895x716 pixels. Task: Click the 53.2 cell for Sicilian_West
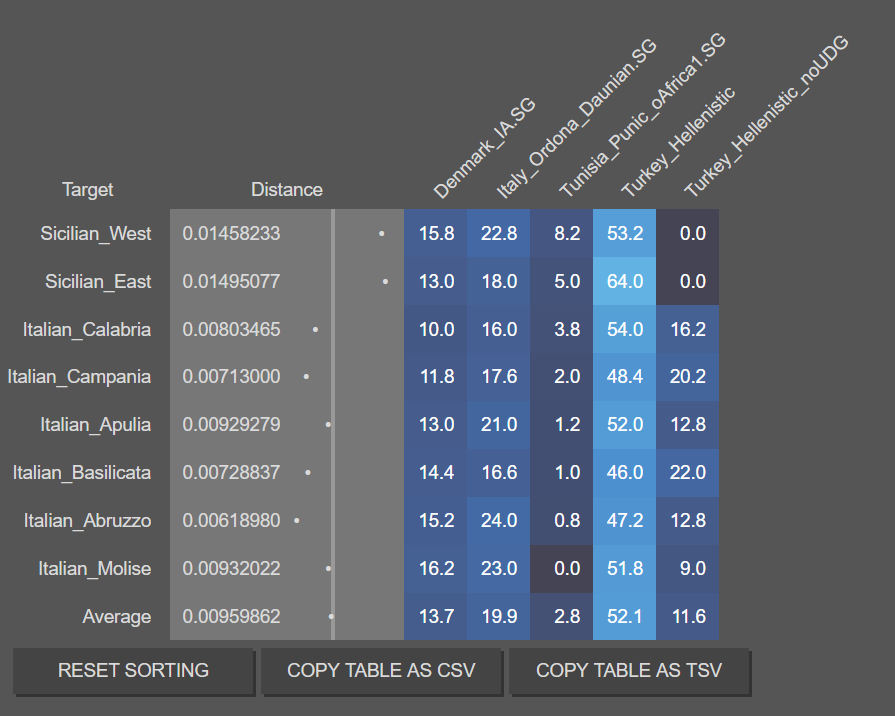point(624,234)
